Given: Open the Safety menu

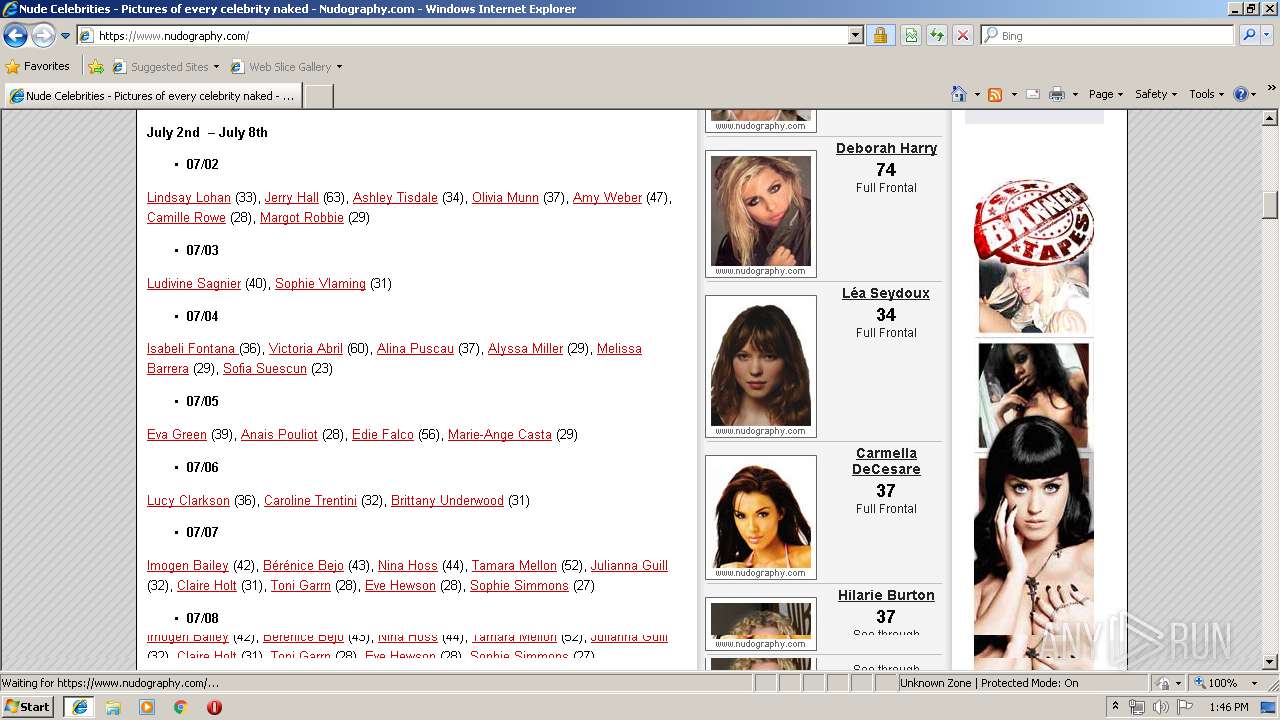Looking at the screenshot, I should 1155,94.
